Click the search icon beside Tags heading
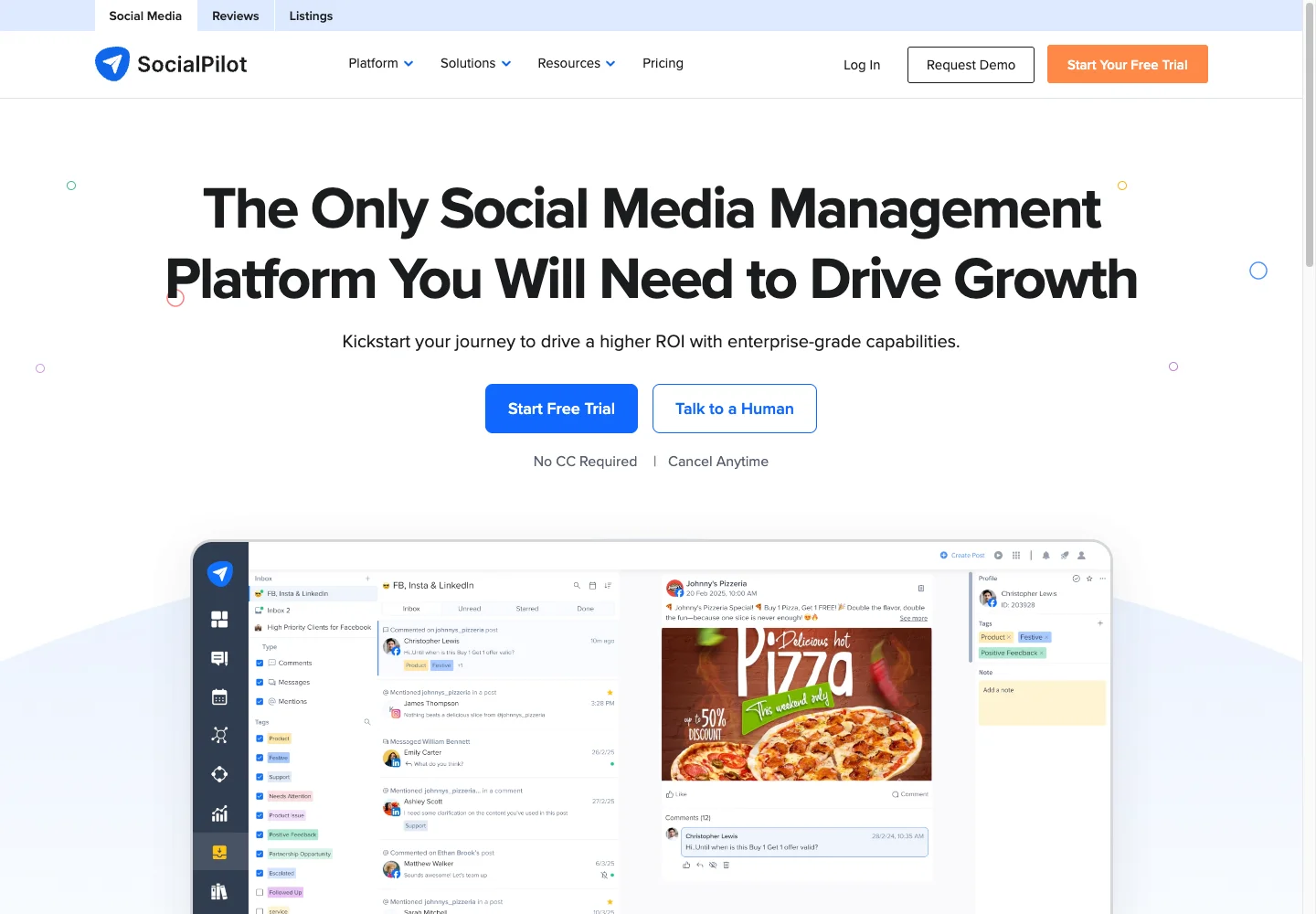1316x914 pixels. (367, 722)
